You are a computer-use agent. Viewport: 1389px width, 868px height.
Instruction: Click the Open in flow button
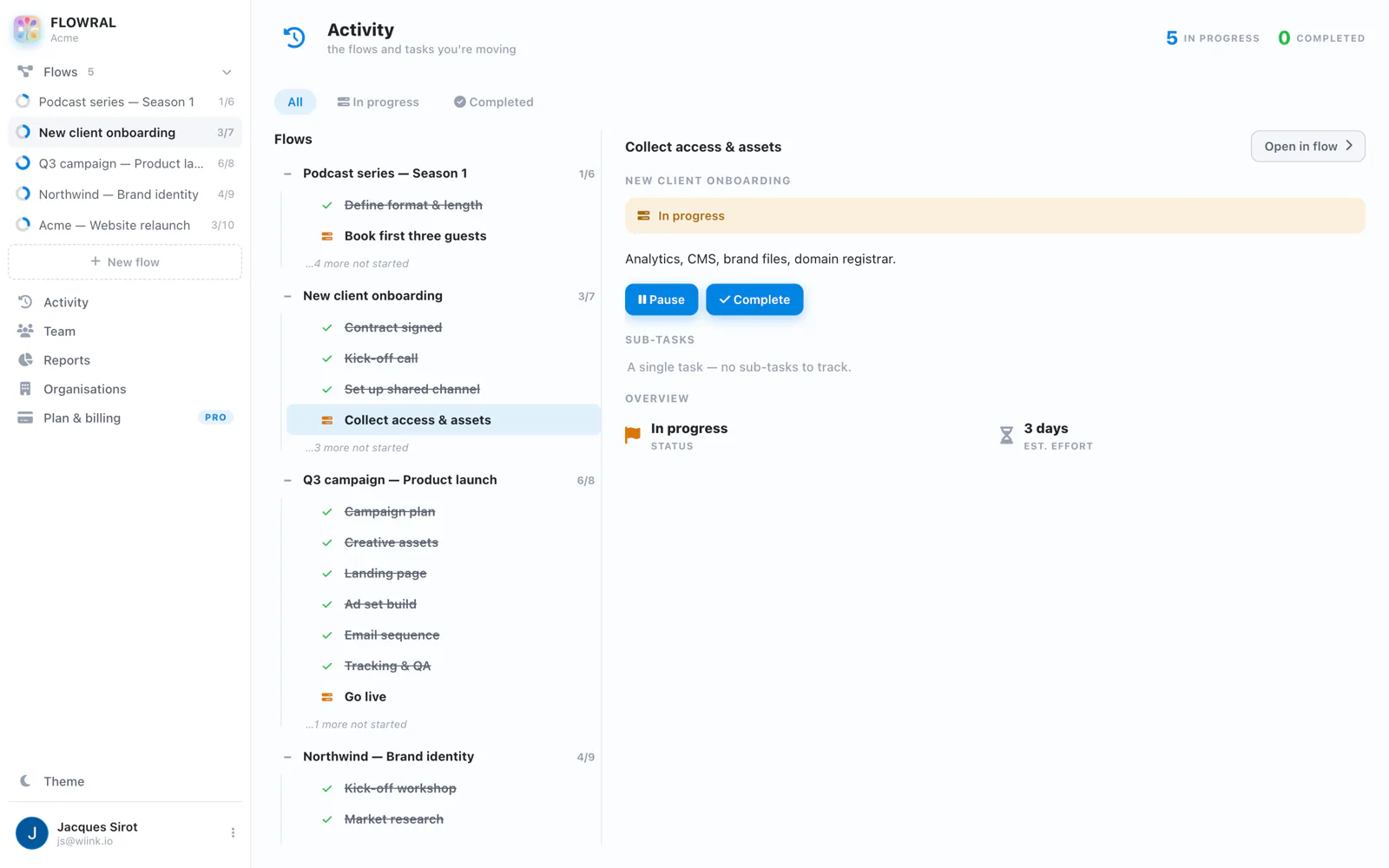[x=1307, y=146]
